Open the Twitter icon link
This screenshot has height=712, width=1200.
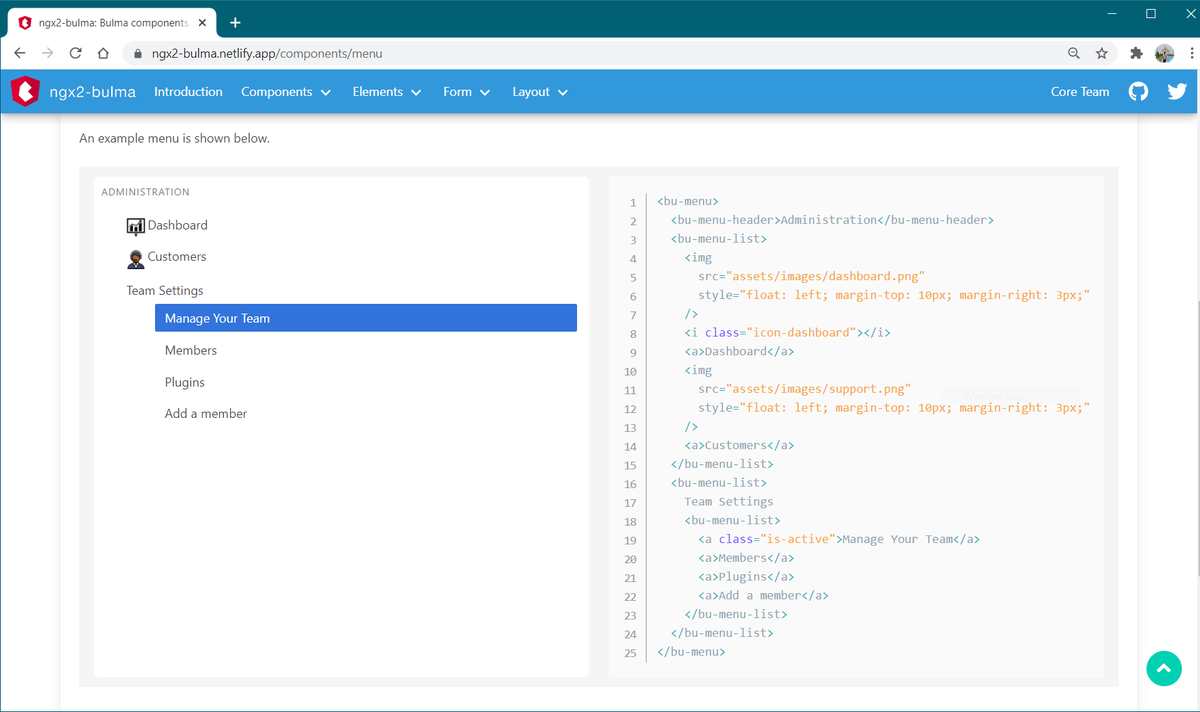point(1177,91)
